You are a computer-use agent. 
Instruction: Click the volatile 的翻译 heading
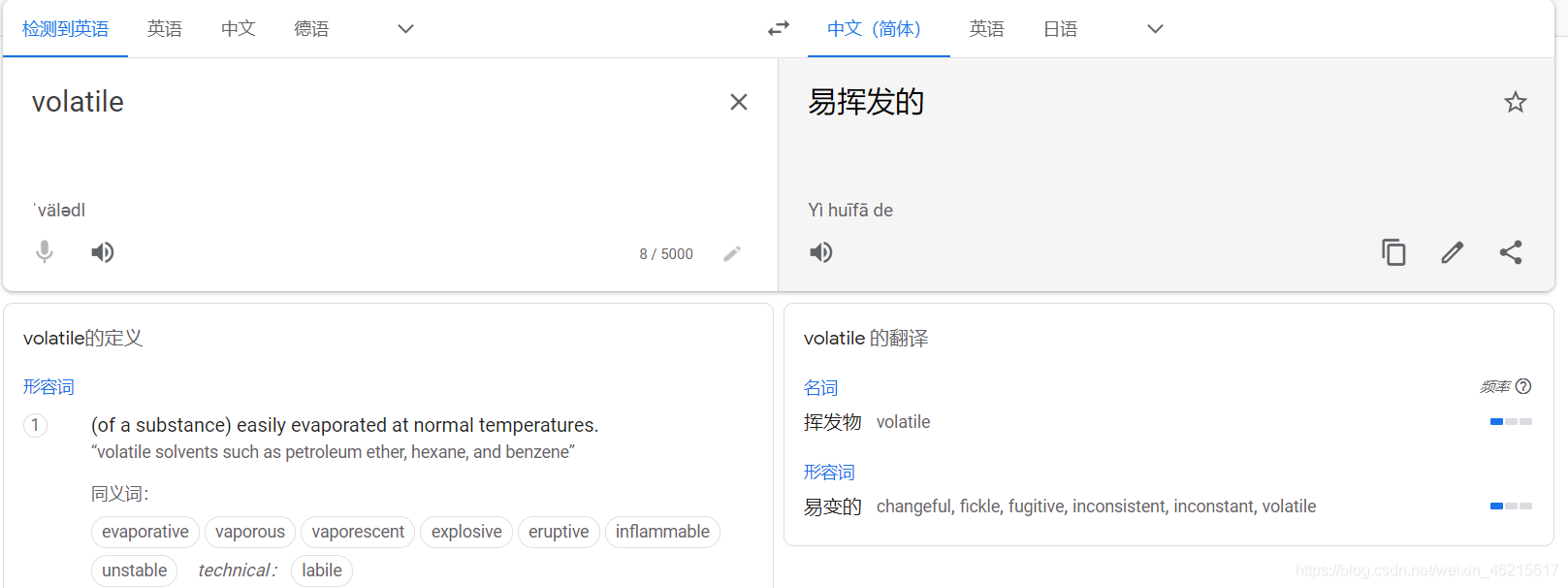coord(866,339)
